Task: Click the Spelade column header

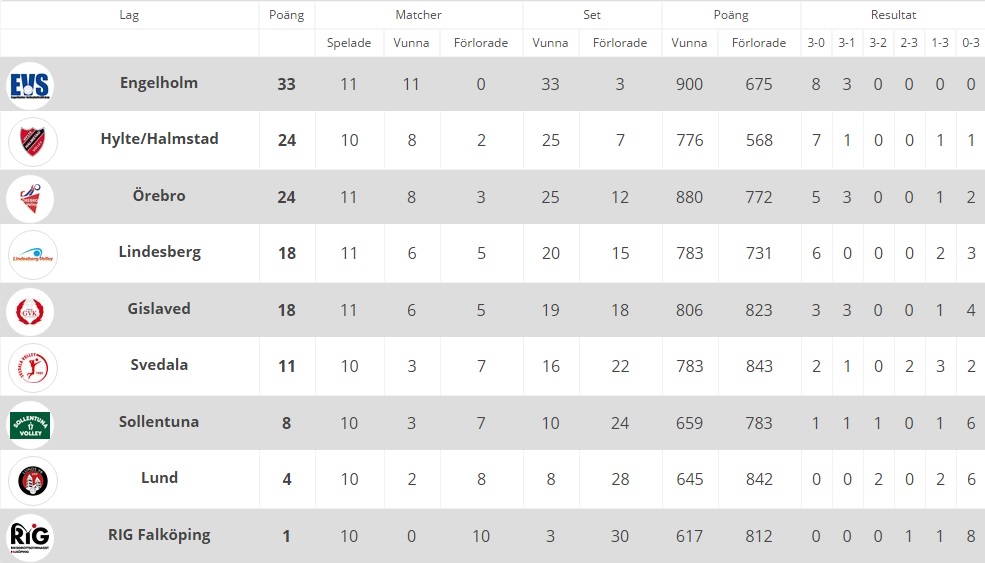Action: point(349,43)
